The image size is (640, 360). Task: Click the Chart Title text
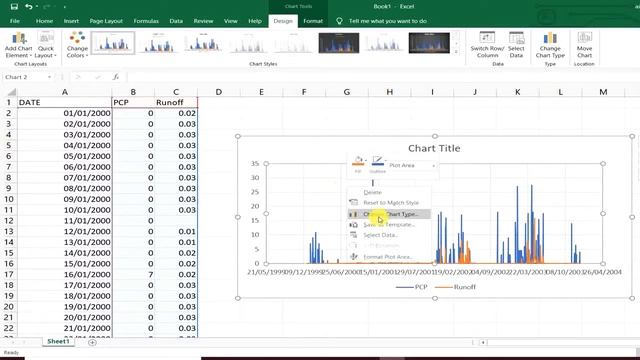[x=434, y=148]
